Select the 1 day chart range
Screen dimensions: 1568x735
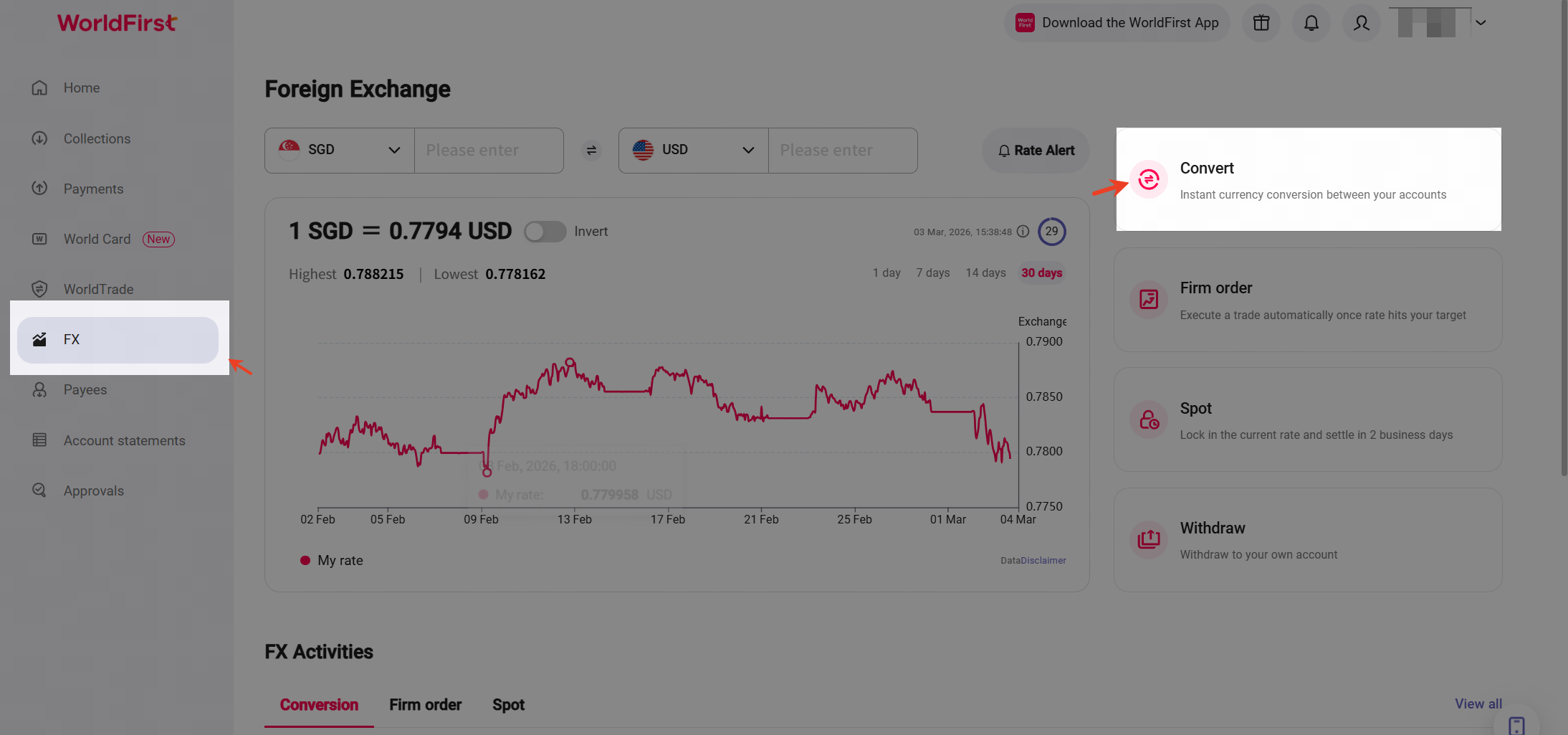pos(886,273)
